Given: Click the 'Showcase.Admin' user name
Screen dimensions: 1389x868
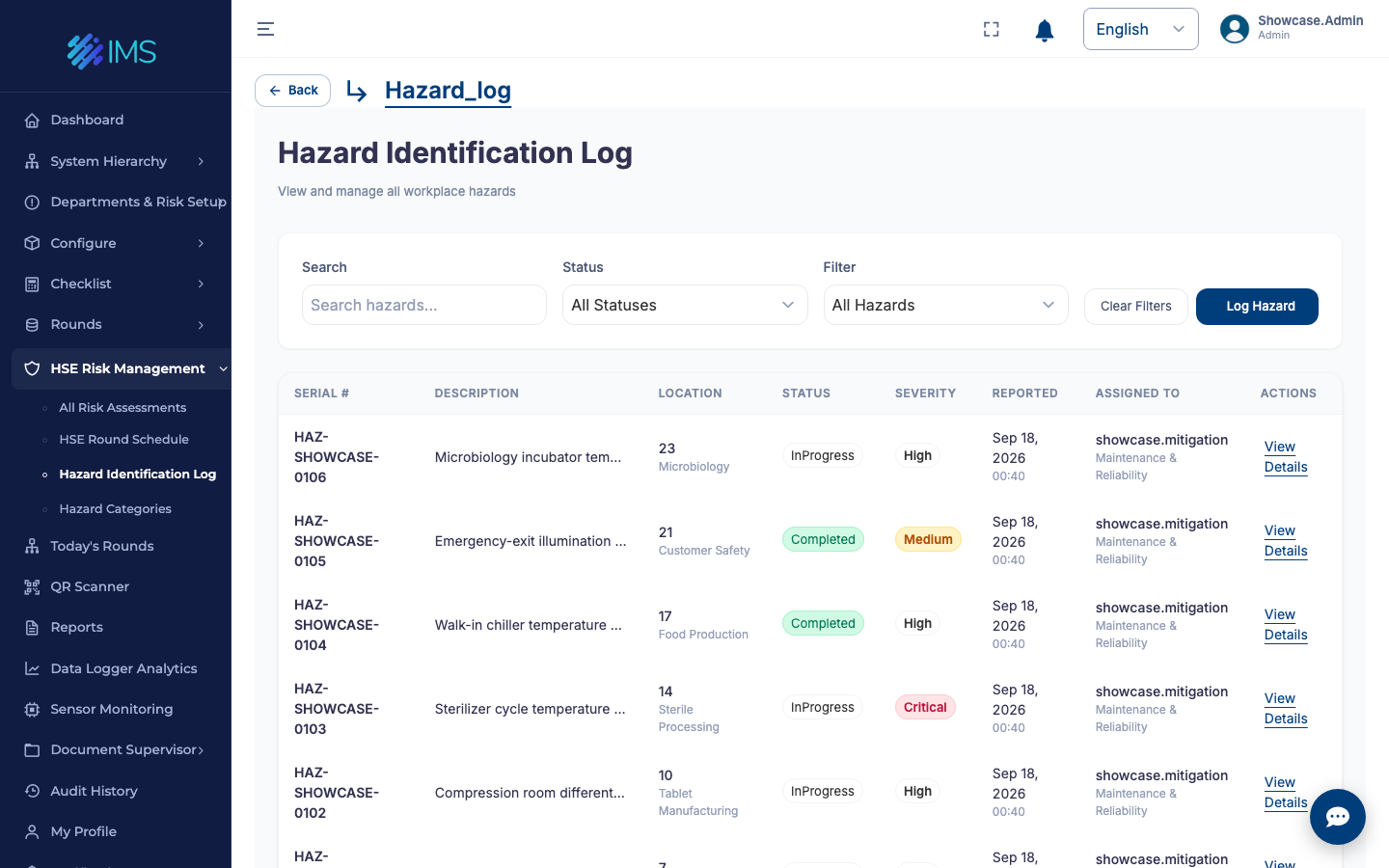Looking at the screenshot, I should [x=1310, y=20].
